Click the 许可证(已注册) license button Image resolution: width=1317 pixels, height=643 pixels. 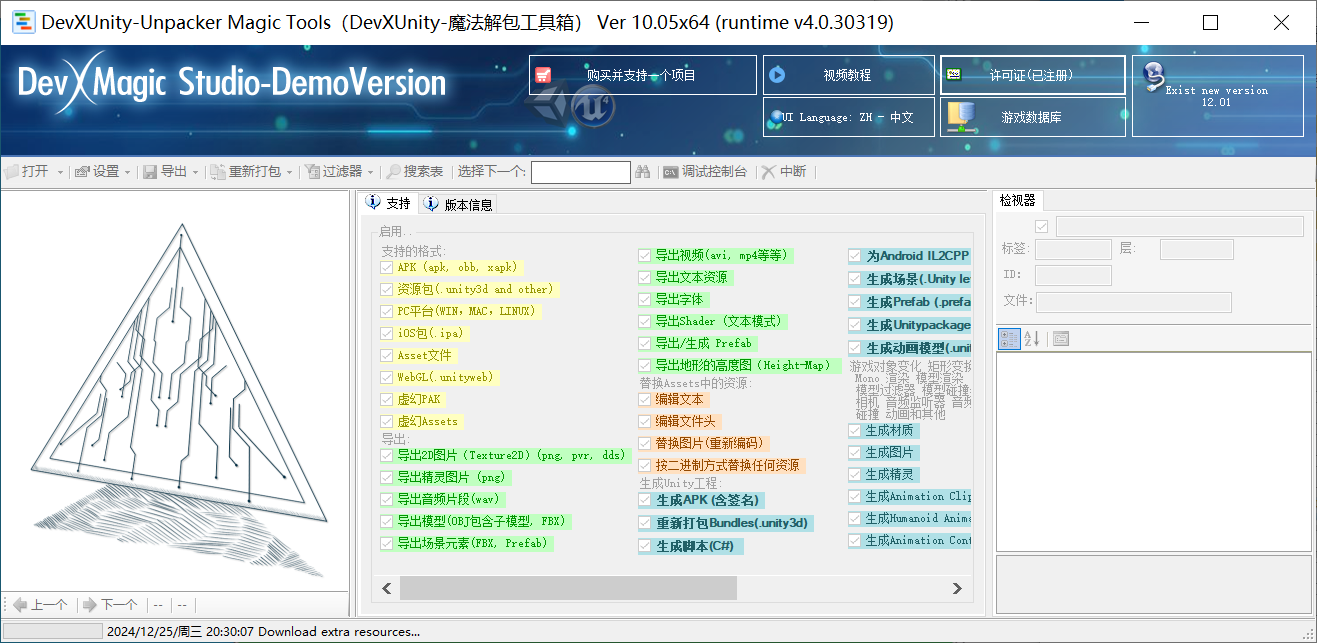[x=1033, y=75]
